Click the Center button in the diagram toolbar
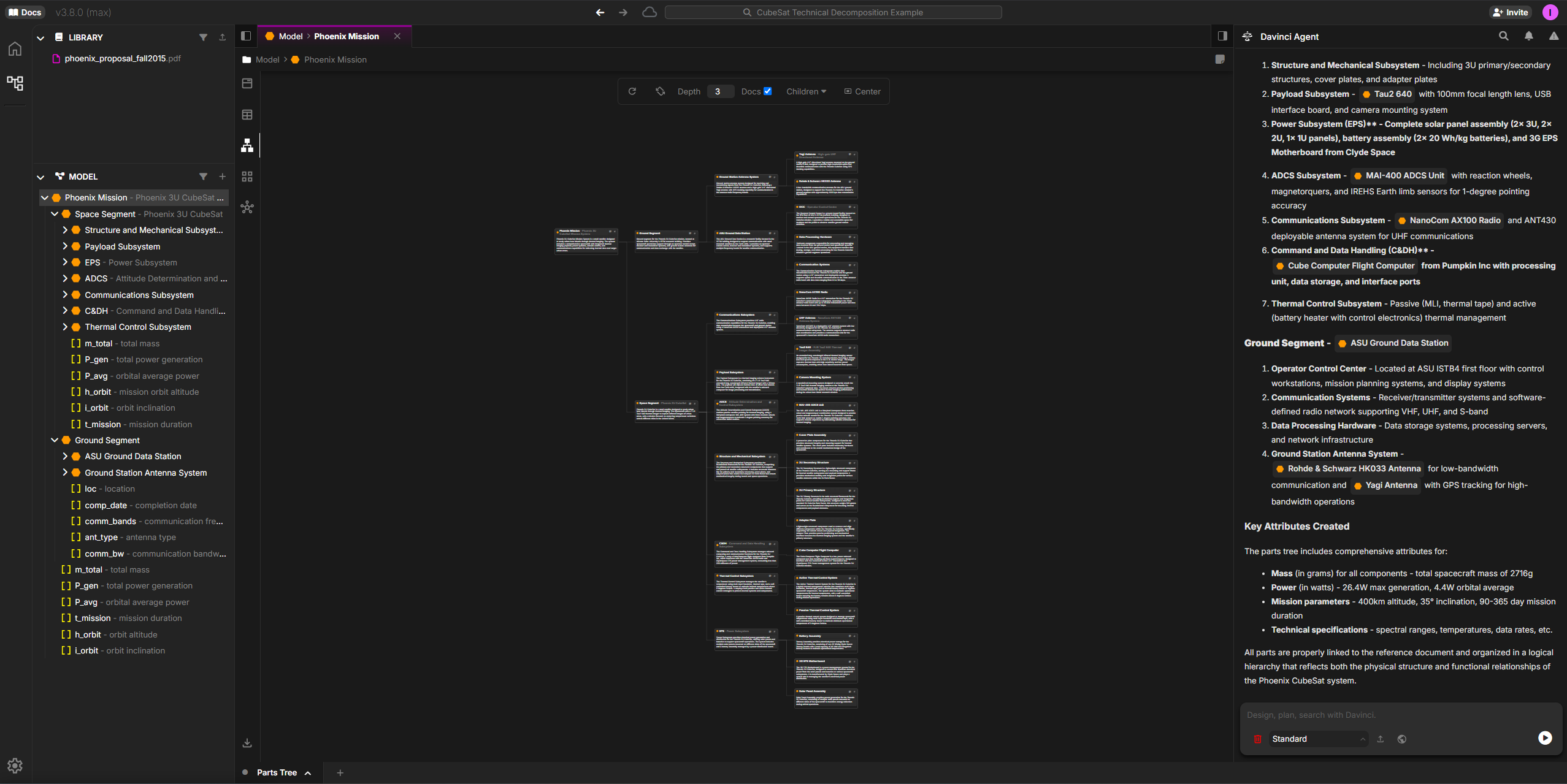 click(x=862, y=91)
